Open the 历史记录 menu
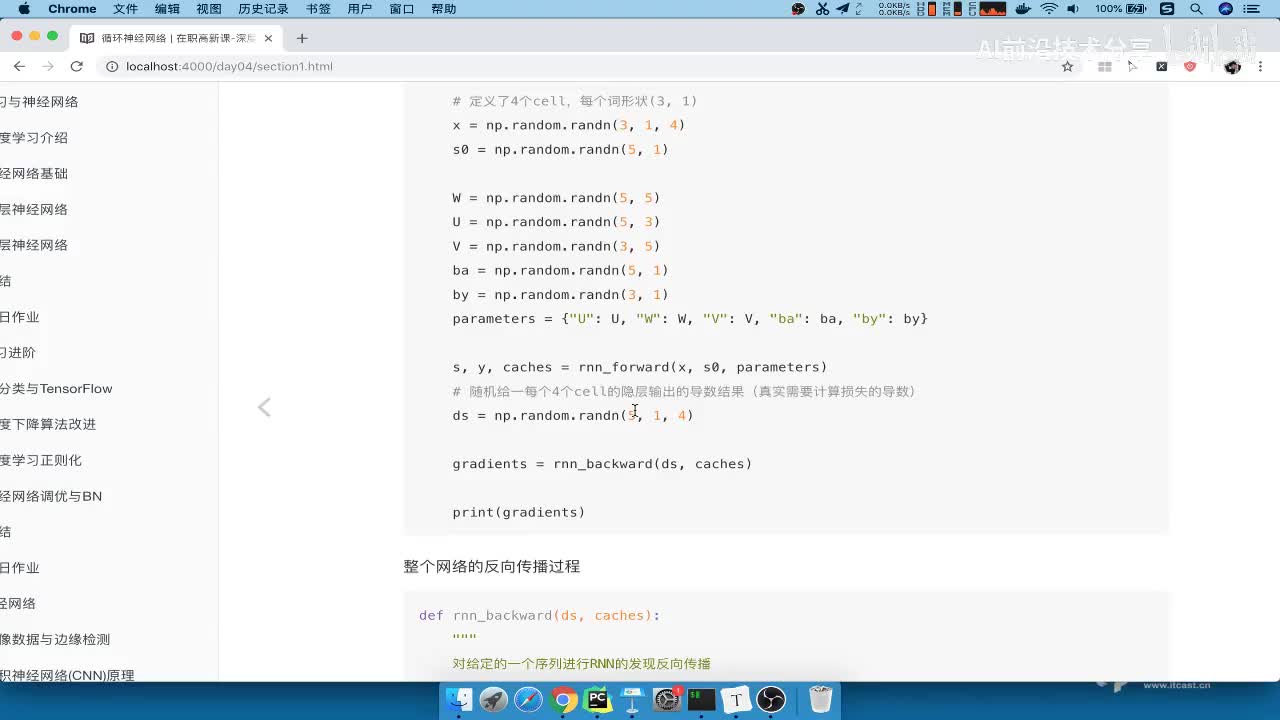Image resolution: width=1280 pixels, height=720 pixels. pyautogui.click(x=263, y=9)
